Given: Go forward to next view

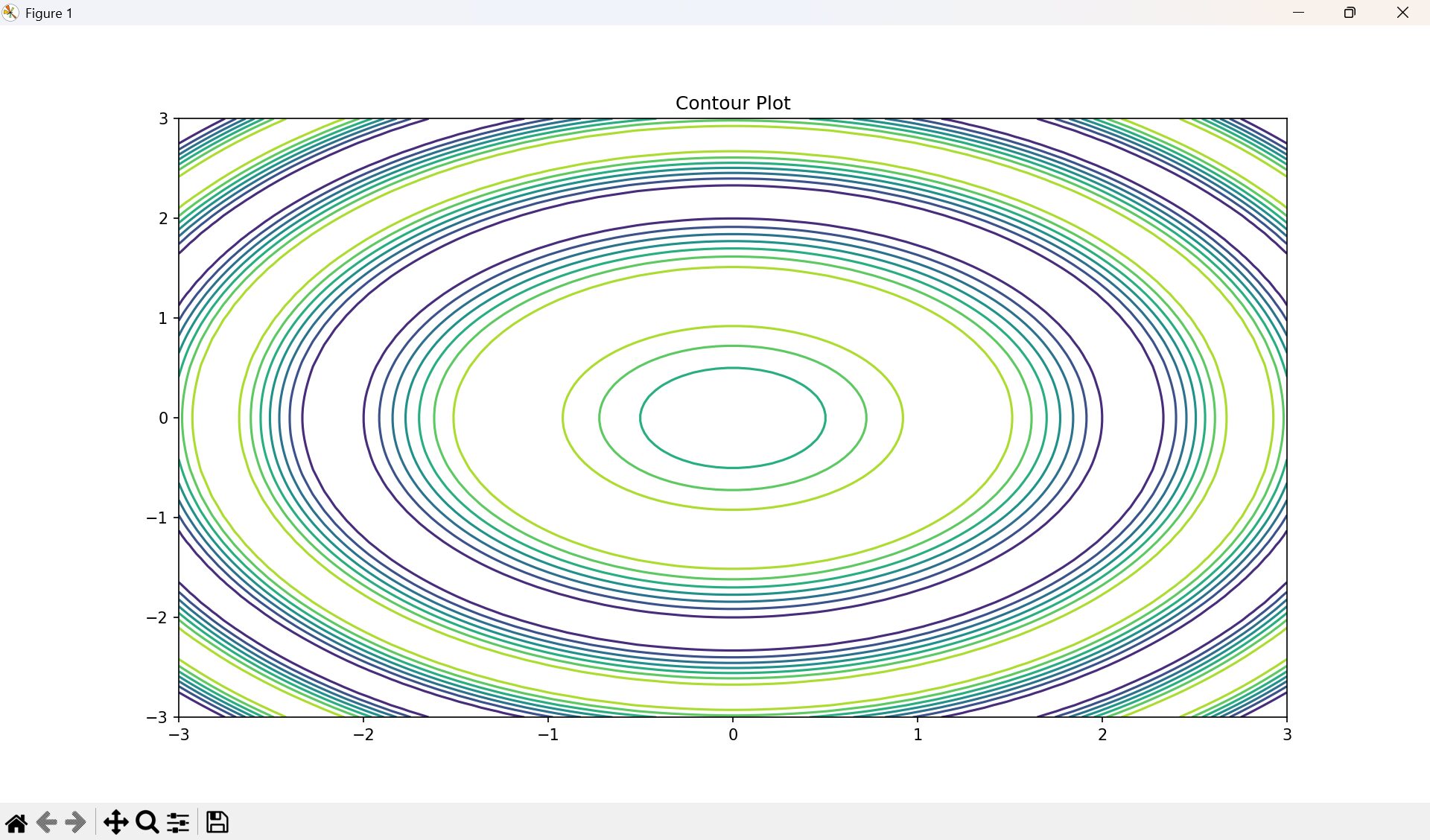Looking at the screenshot, I should [75, 823].
